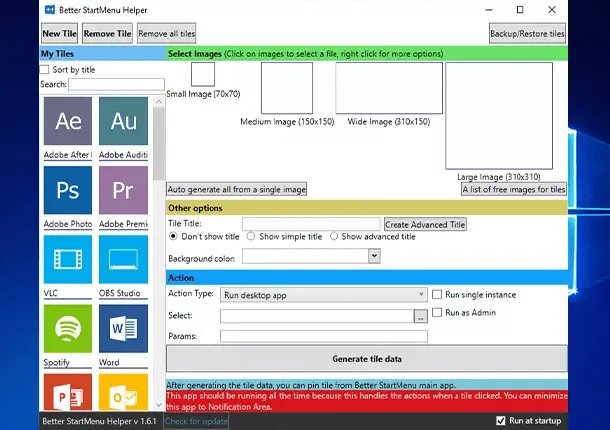Click the New Tile button

tap(59, 34)
